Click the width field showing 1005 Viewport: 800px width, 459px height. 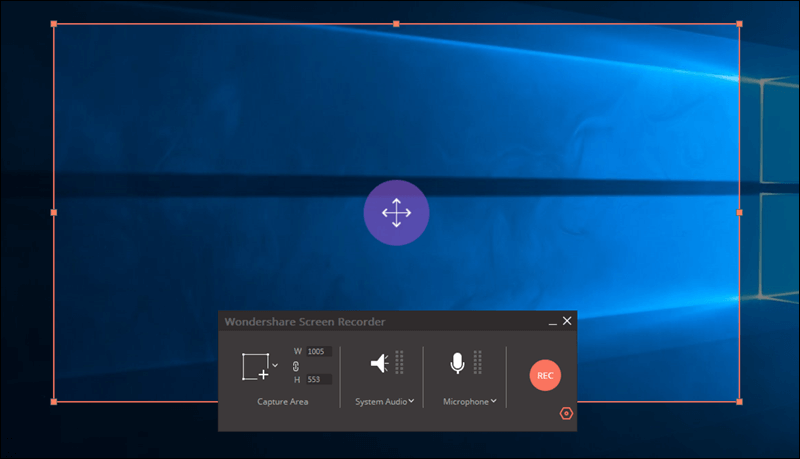[319, 351]
